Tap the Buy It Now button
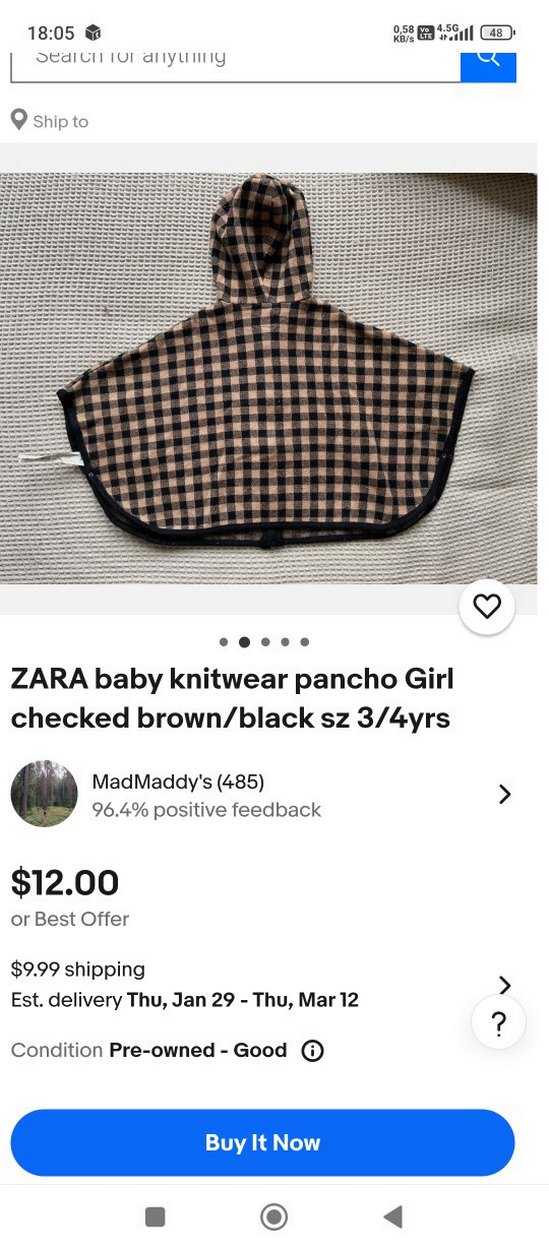The width and height of the screenshot is (549, 1250). point(263,1143)
